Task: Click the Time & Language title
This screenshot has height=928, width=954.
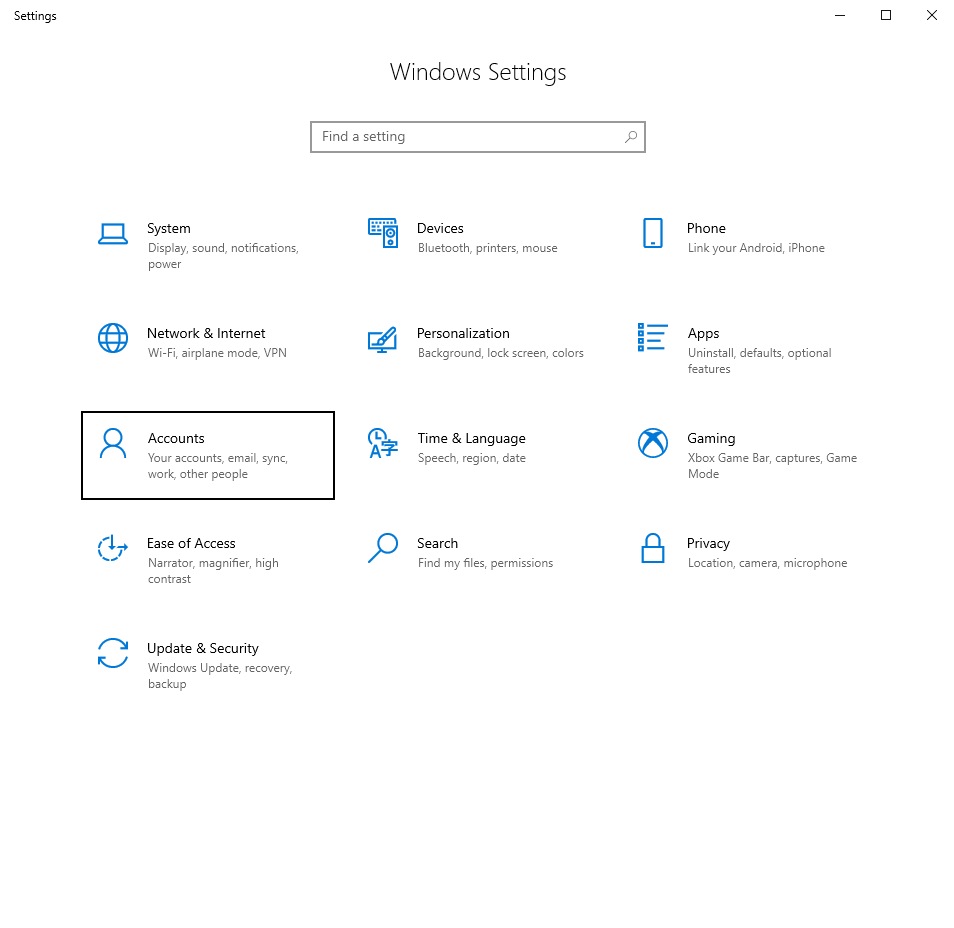Action: pos(472,439)
